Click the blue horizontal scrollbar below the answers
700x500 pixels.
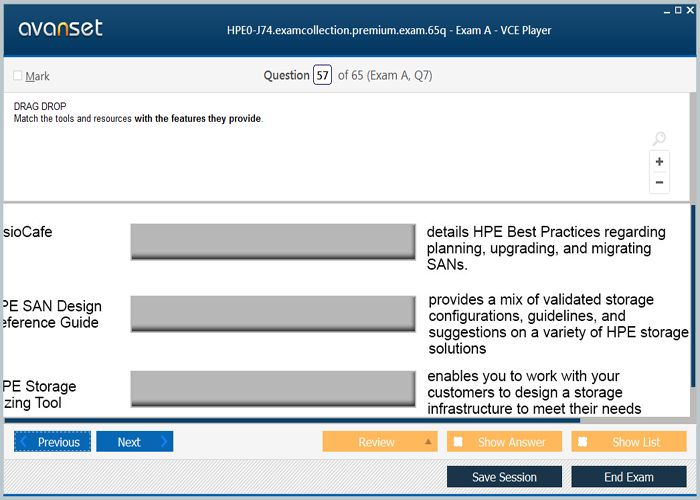pyautogui.click(x=292, y=421)
